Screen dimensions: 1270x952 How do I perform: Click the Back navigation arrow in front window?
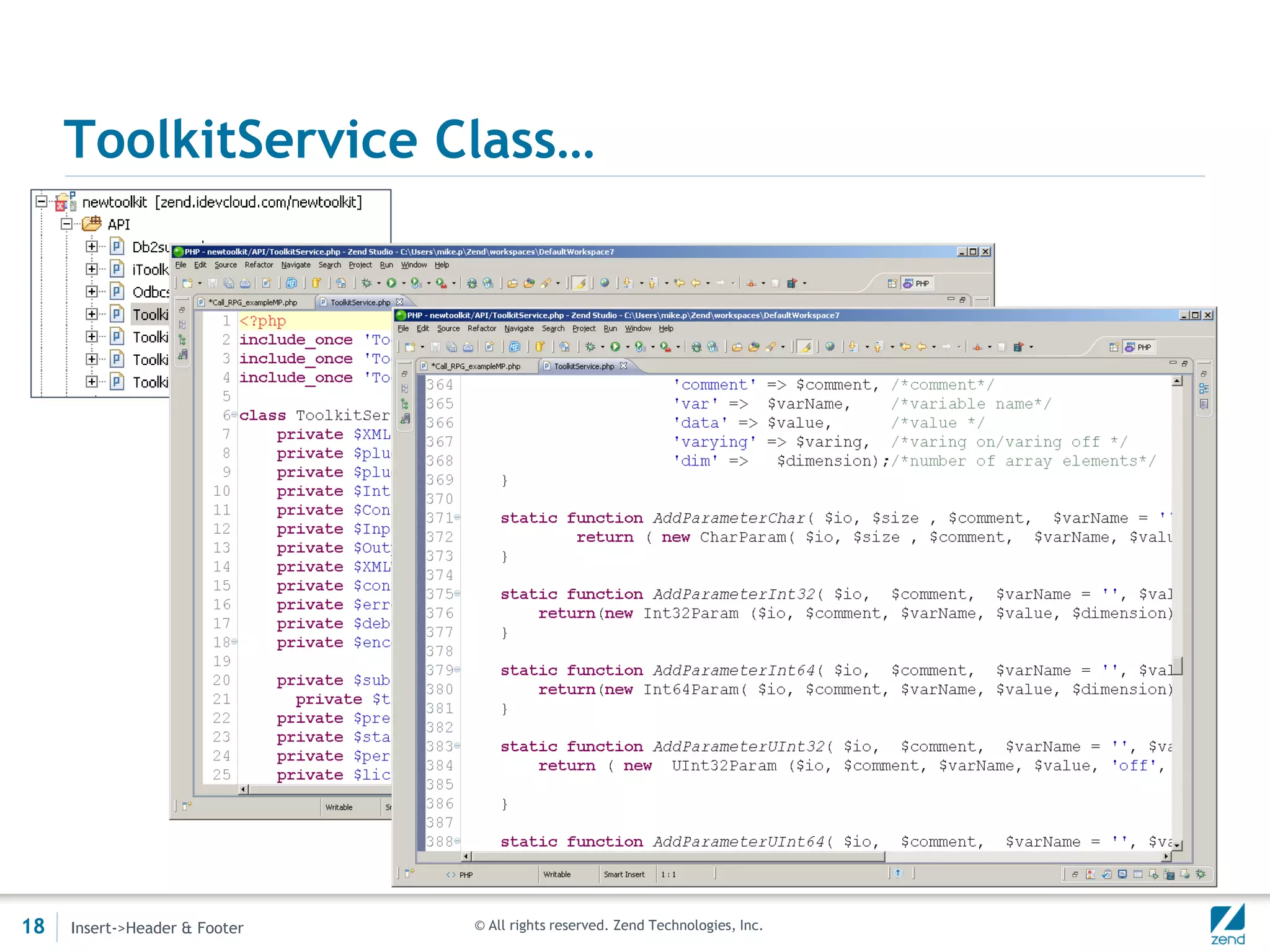pos(921,347)
